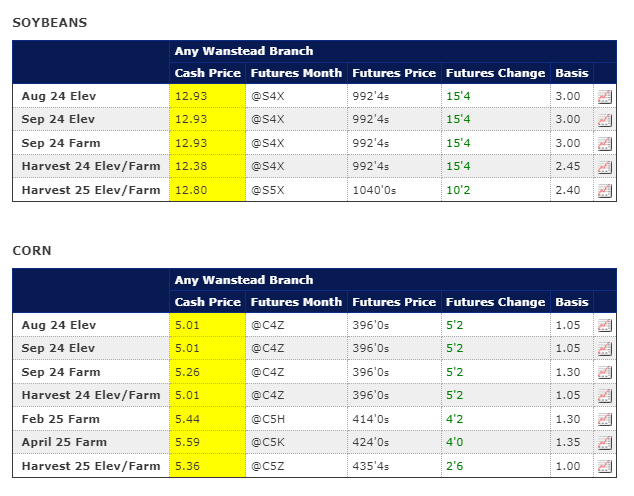Open chart icon for soybeans Sep 24 Farm

click(x=604, y=143)
